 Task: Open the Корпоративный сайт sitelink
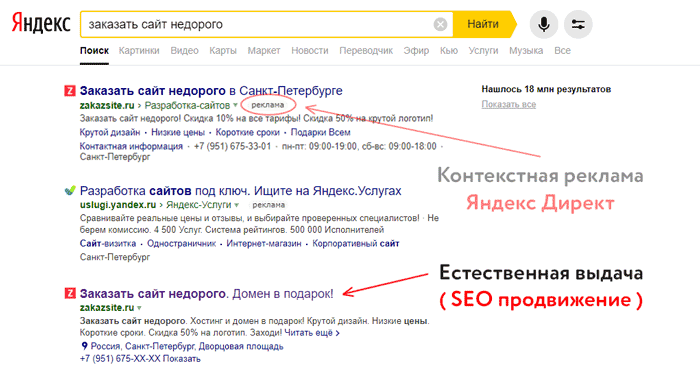[x=356, y=244]
